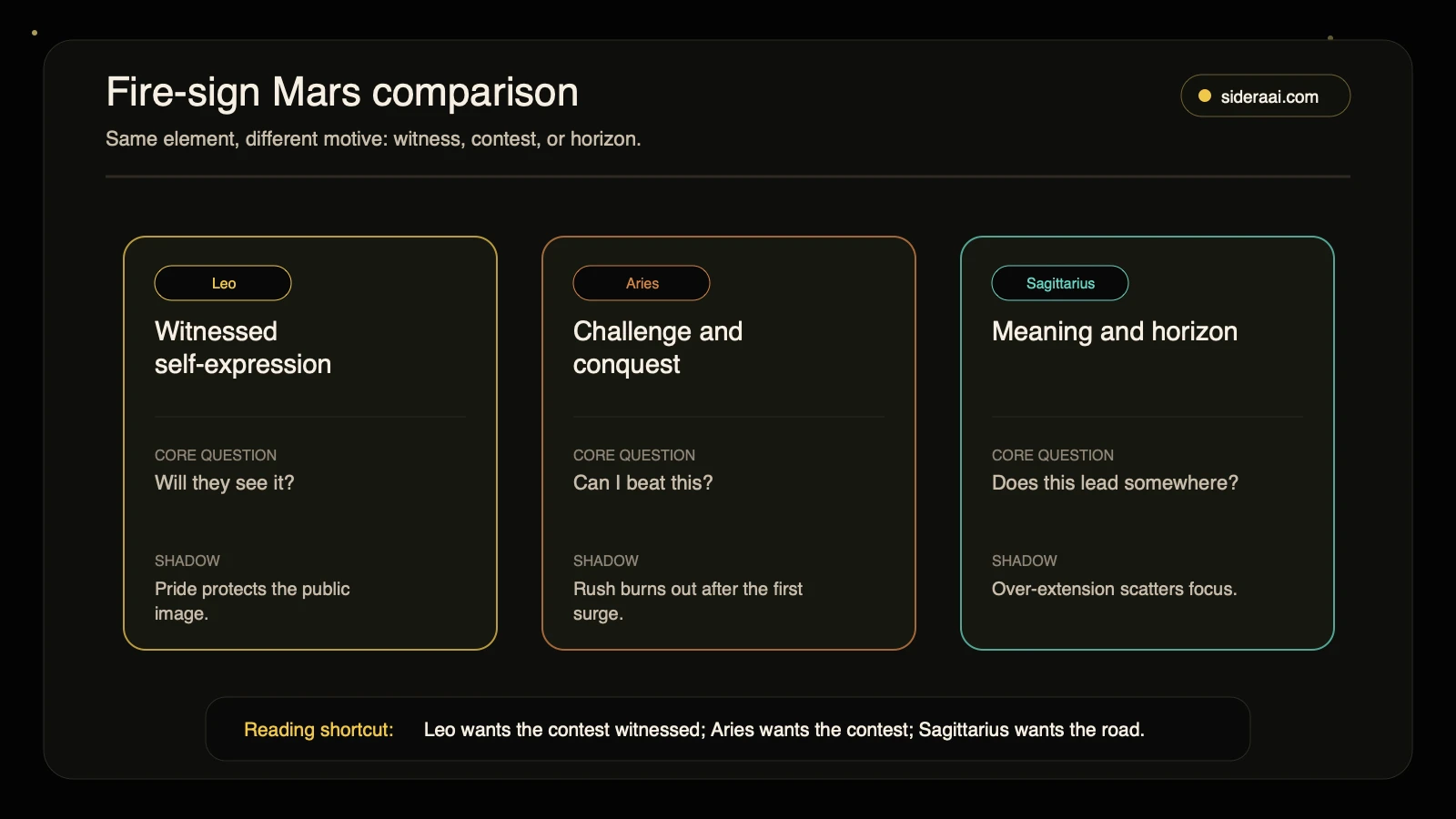Click the subtitle 'Same element, different motive'

(x=373, y=139)
